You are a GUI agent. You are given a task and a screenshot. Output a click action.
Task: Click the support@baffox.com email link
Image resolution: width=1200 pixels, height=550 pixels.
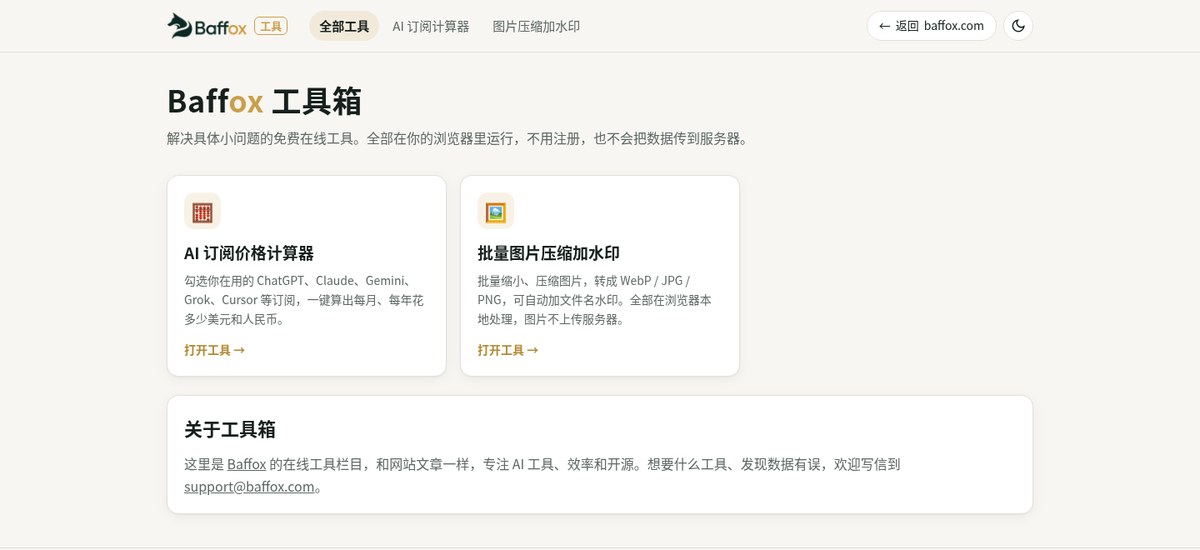(249, 487)
